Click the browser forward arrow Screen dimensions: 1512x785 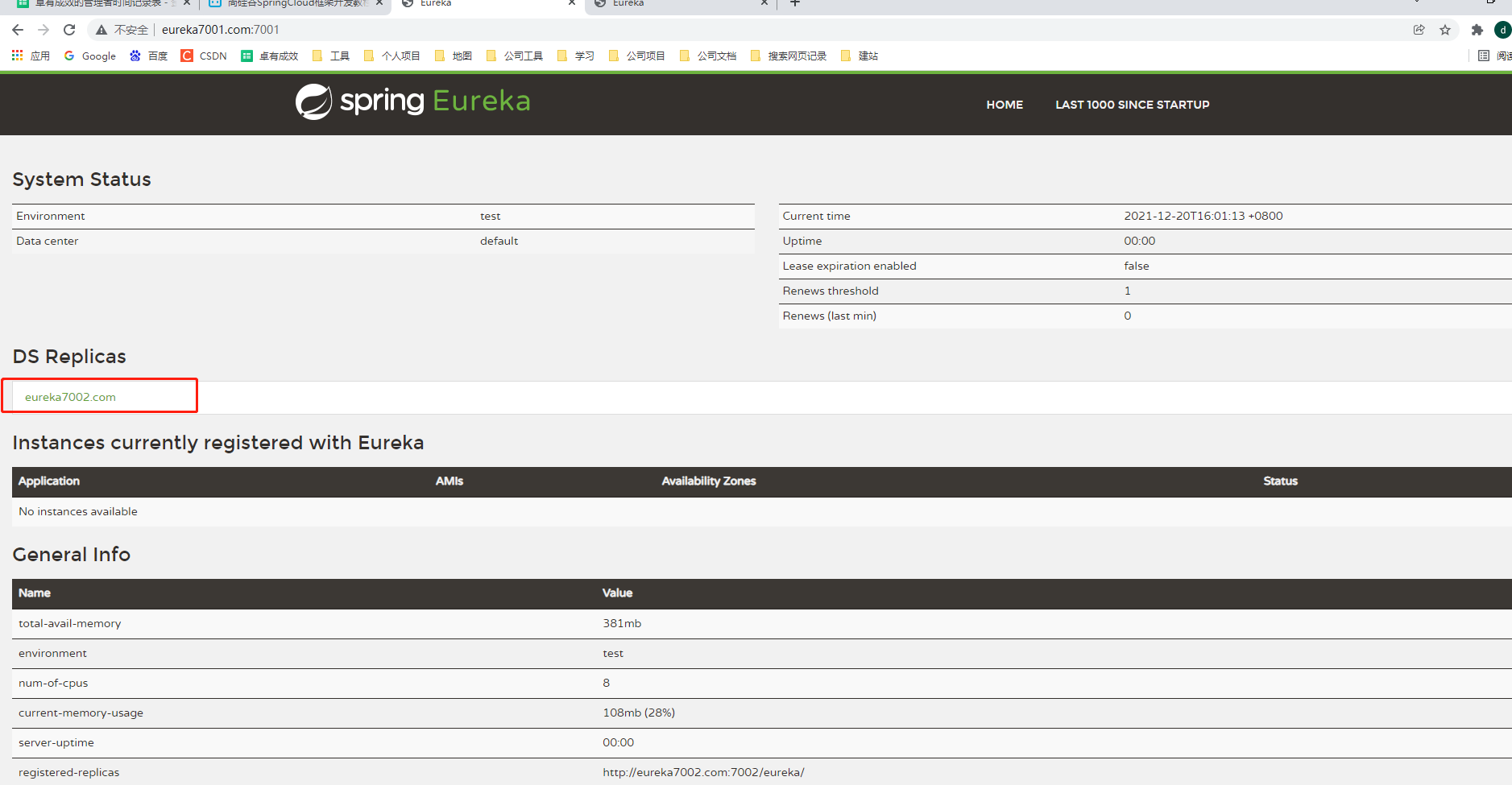pyautogui.click(x=43, y=30)
